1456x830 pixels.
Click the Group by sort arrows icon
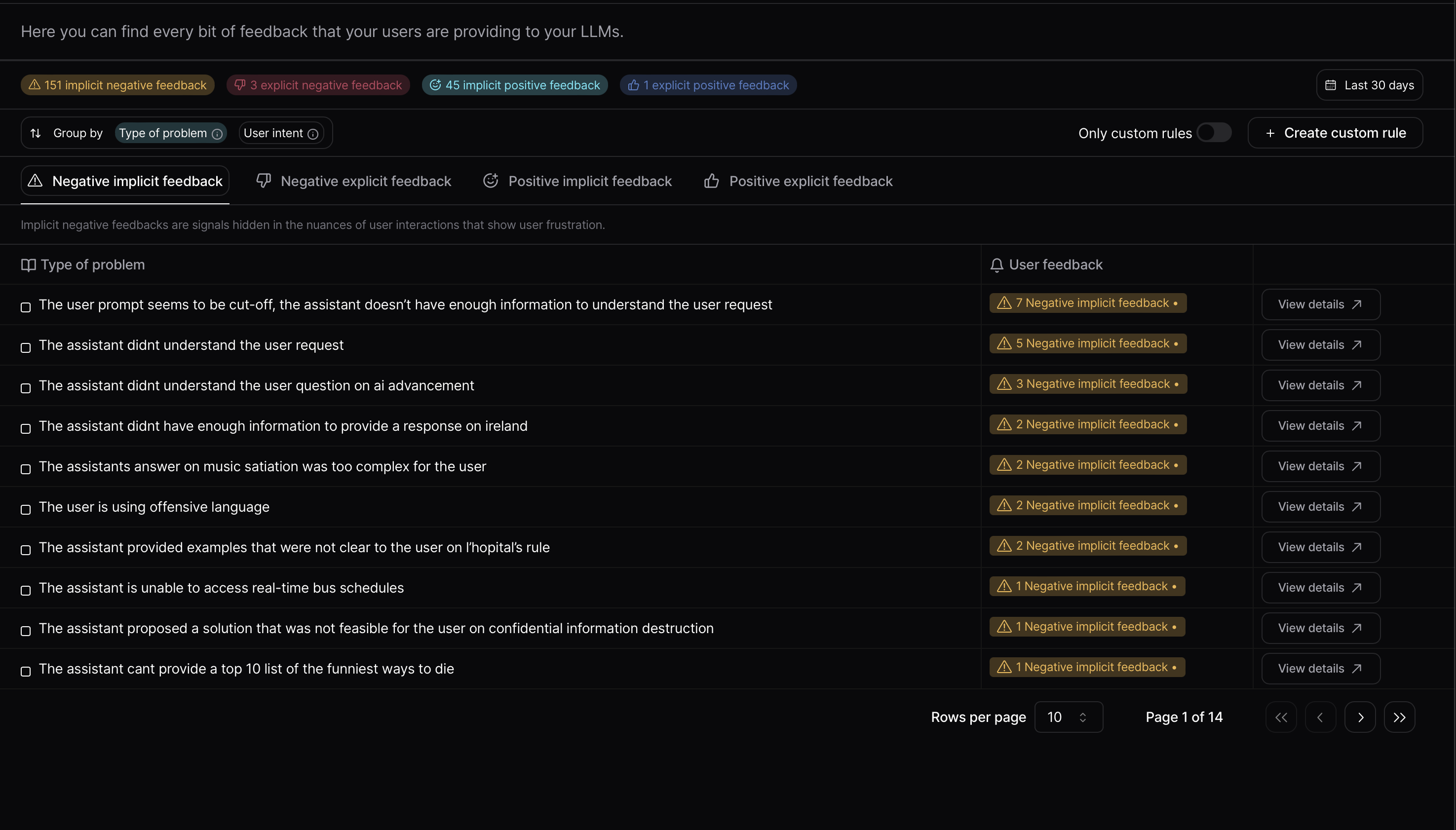pyautogui.click(x=36, y=133)
